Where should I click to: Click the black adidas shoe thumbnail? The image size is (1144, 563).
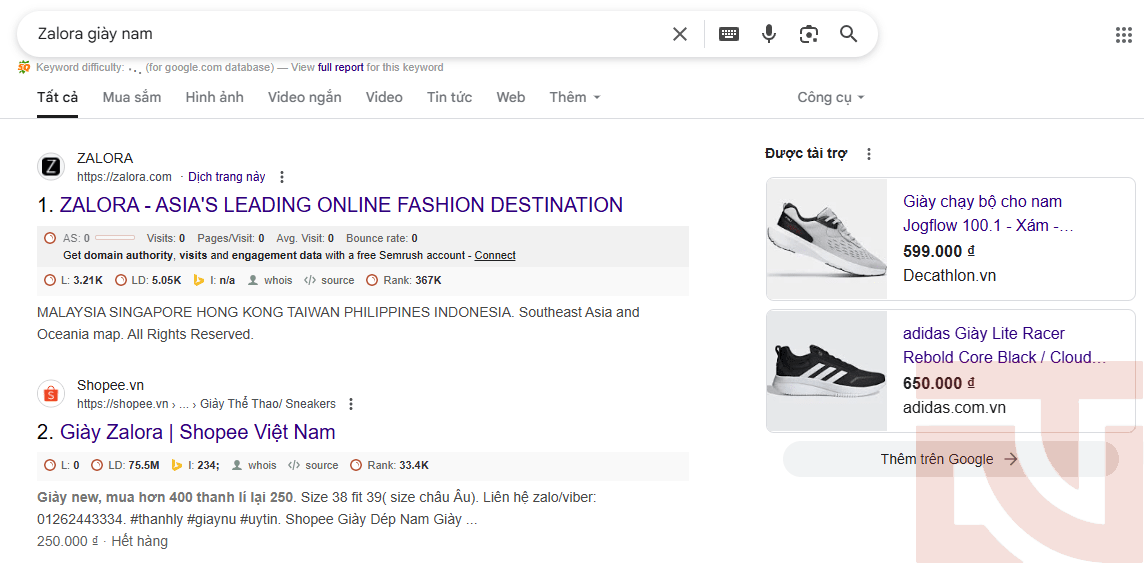[x=827, y=370]
